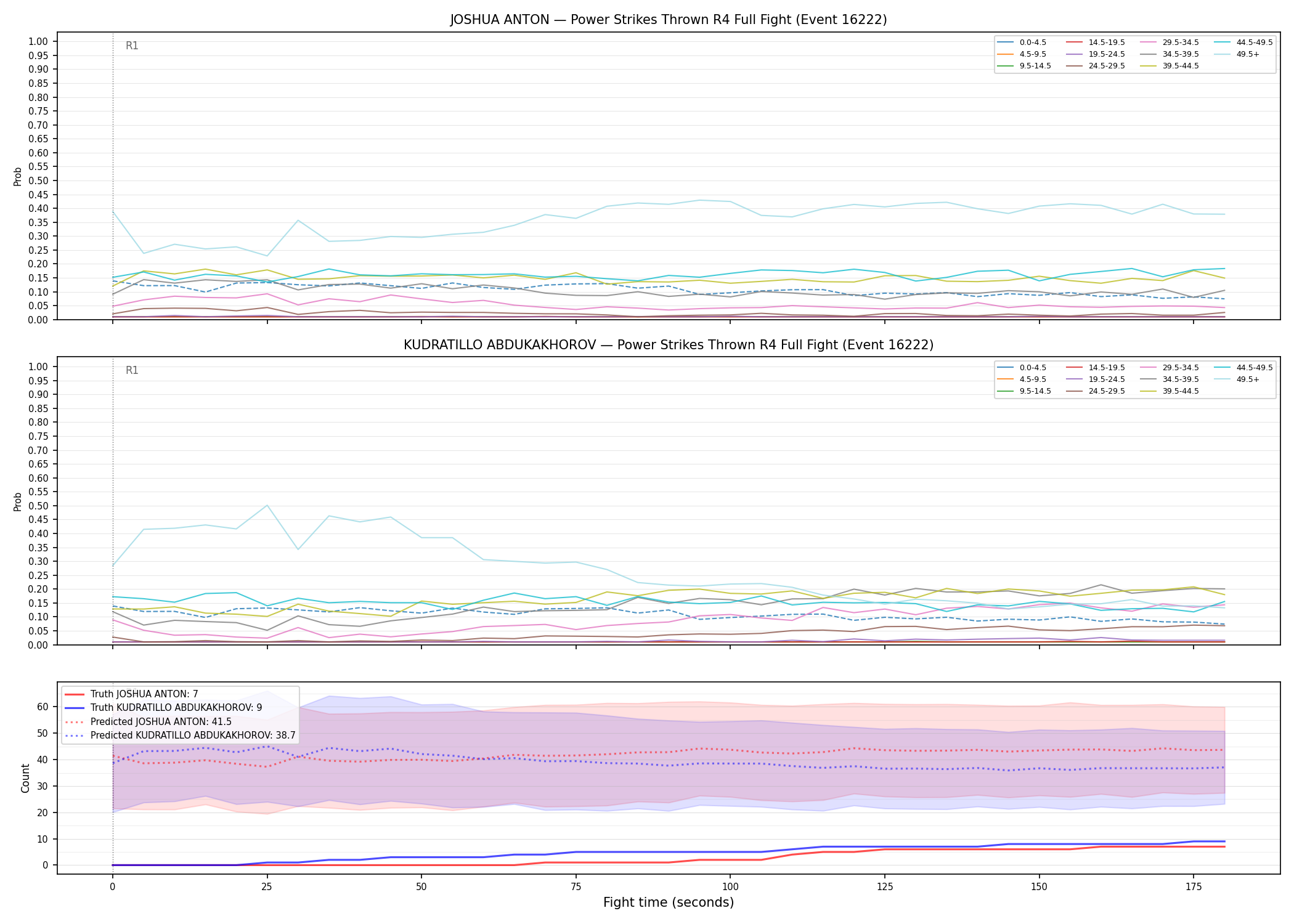Image resolution: width=1294 pixels, height=924 pixels.
Task: Select '9.5-14.5' legend entry in Joshua Anton chart
Action: point(1025,66)
